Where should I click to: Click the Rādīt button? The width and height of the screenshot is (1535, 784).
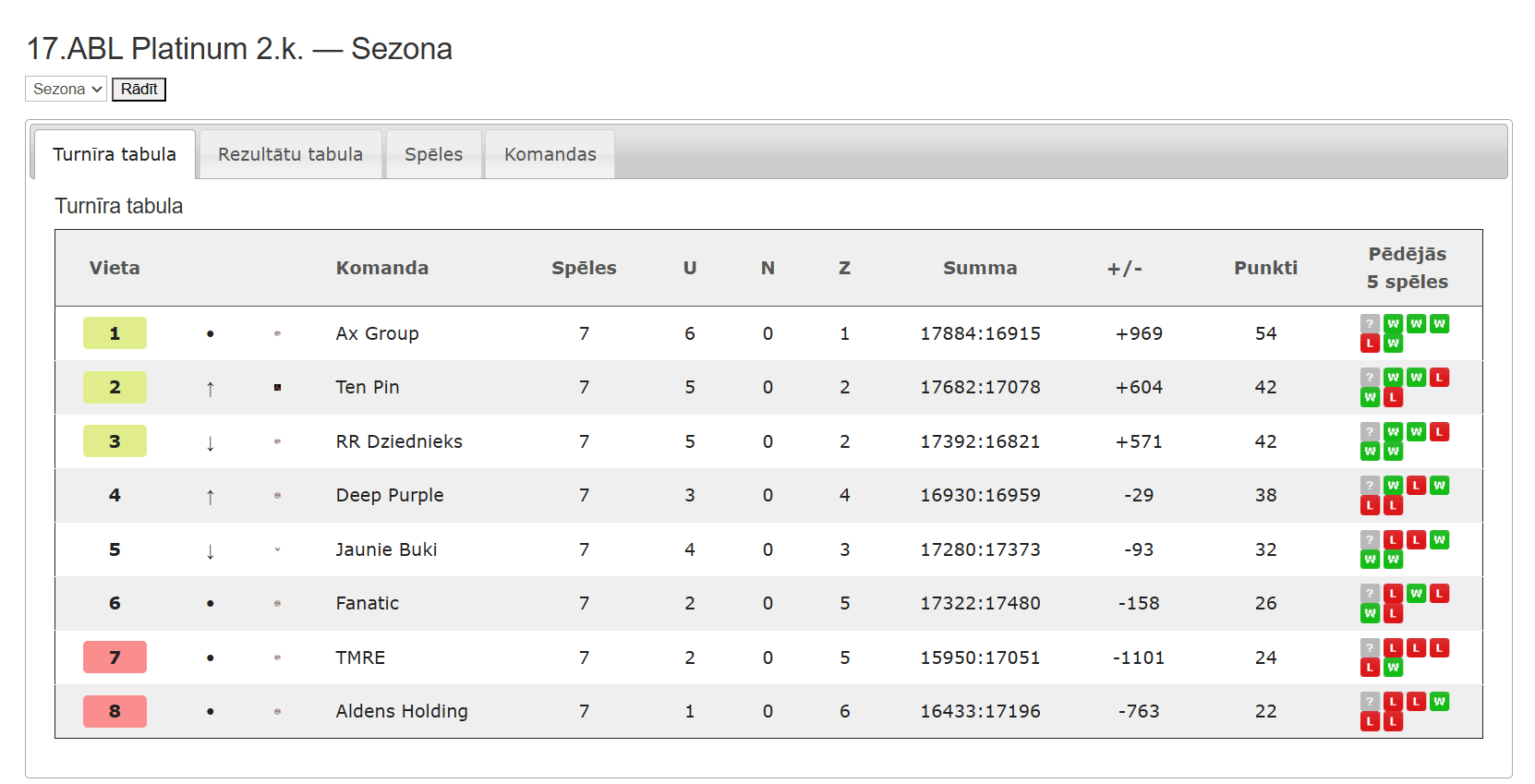(x=139, y=89)
